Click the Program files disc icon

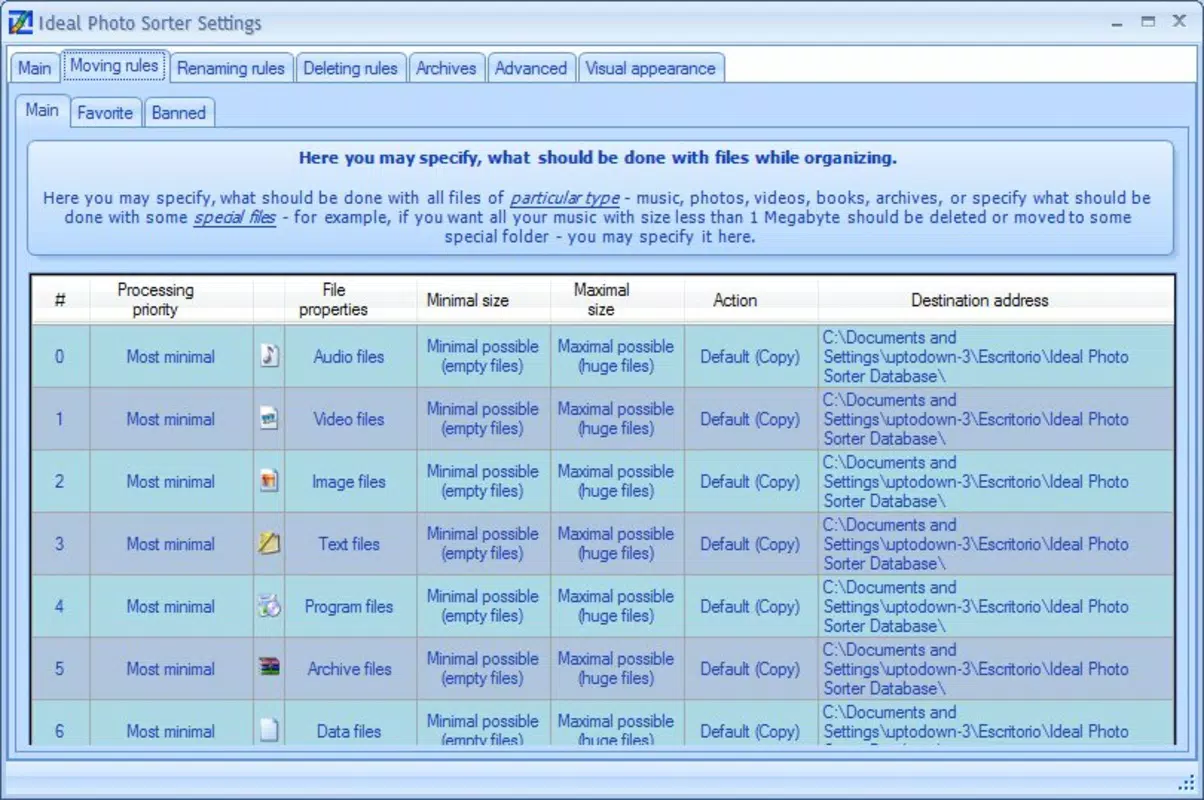pyautogui.click(x=269, y=606)
